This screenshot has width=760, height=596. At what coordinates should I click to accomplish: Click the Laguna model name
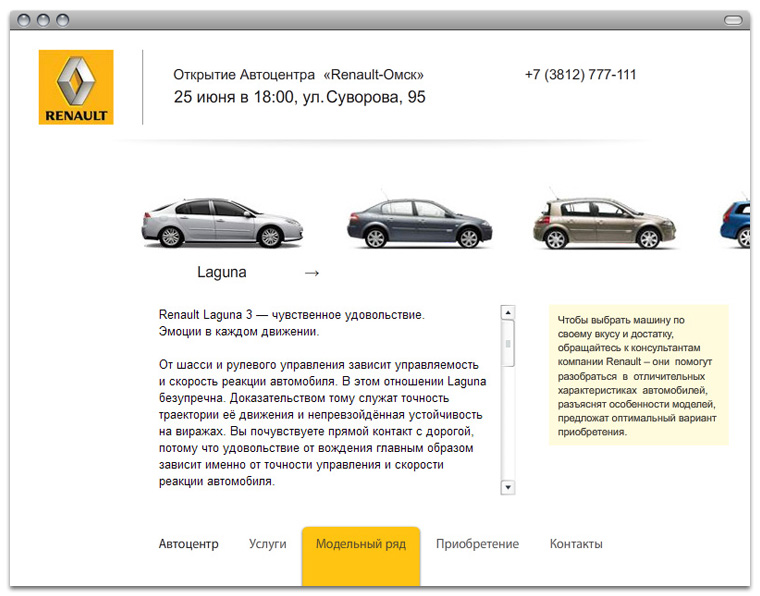(222, 272)
